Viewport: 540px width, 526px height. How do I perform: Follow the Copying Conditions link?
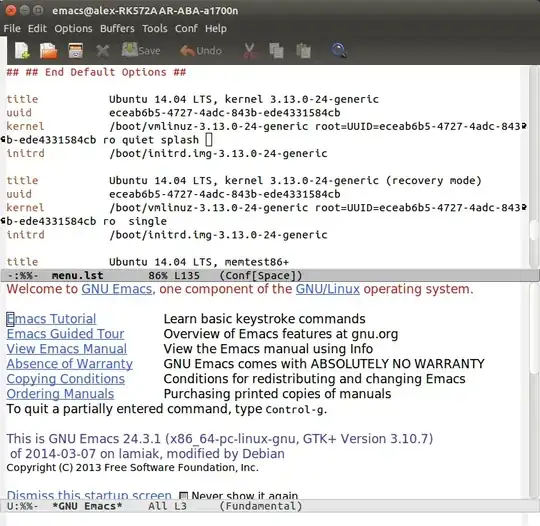(x=66, y=379)
